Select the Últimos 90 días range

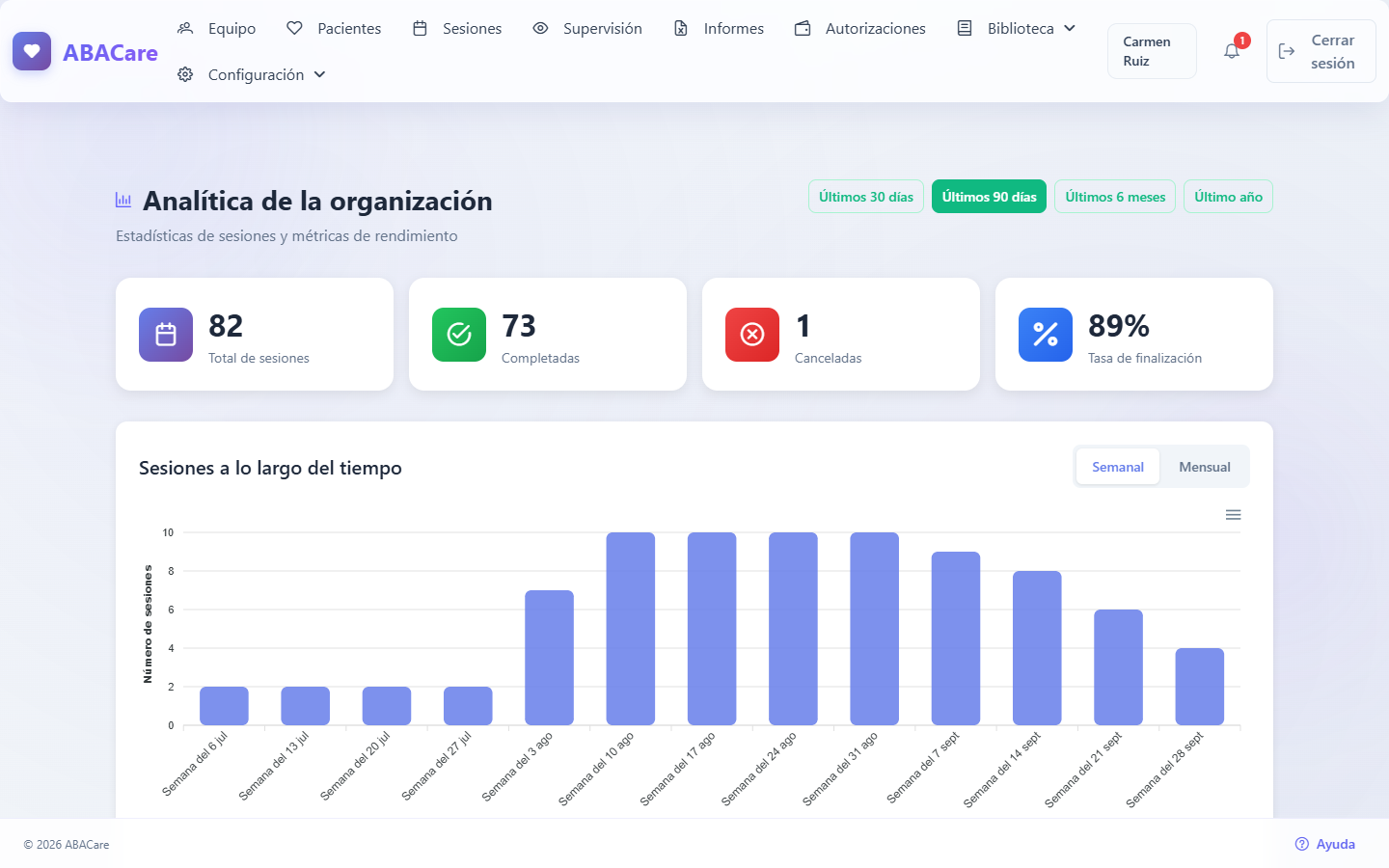[x=989, y=197]
